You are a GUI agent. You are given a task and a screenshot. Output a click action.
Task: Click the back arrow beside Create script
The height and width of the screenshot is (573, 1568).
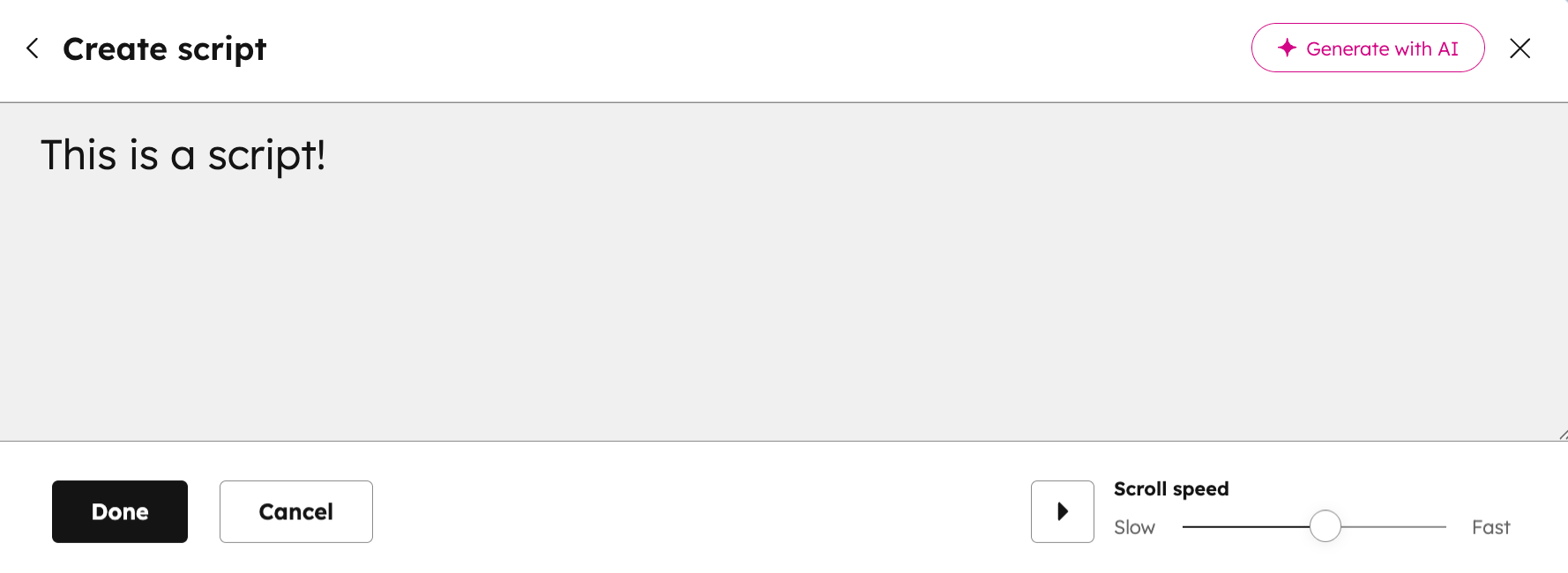point(33,48)
